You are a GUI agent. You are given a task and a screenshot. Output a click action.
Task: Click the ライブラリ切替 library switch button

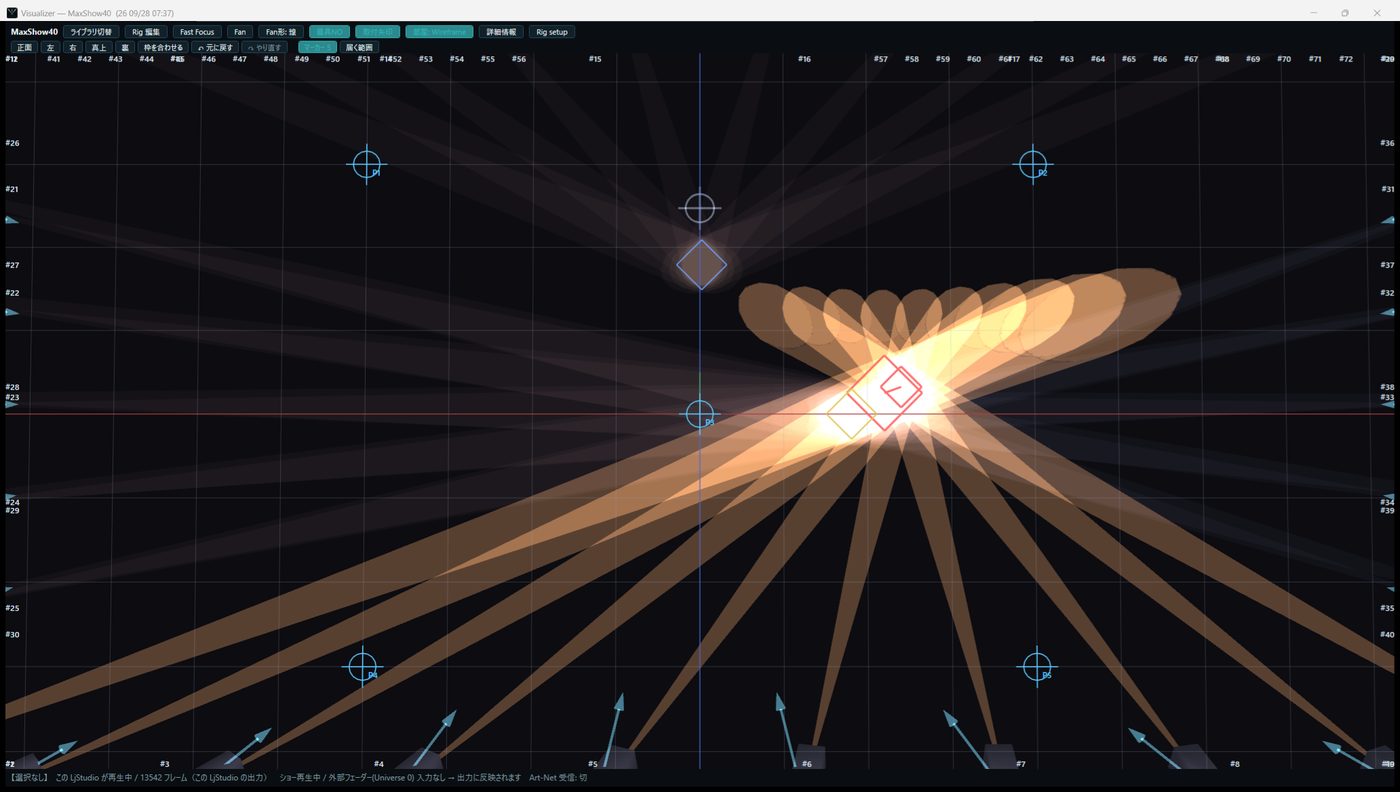pos(91,32)
